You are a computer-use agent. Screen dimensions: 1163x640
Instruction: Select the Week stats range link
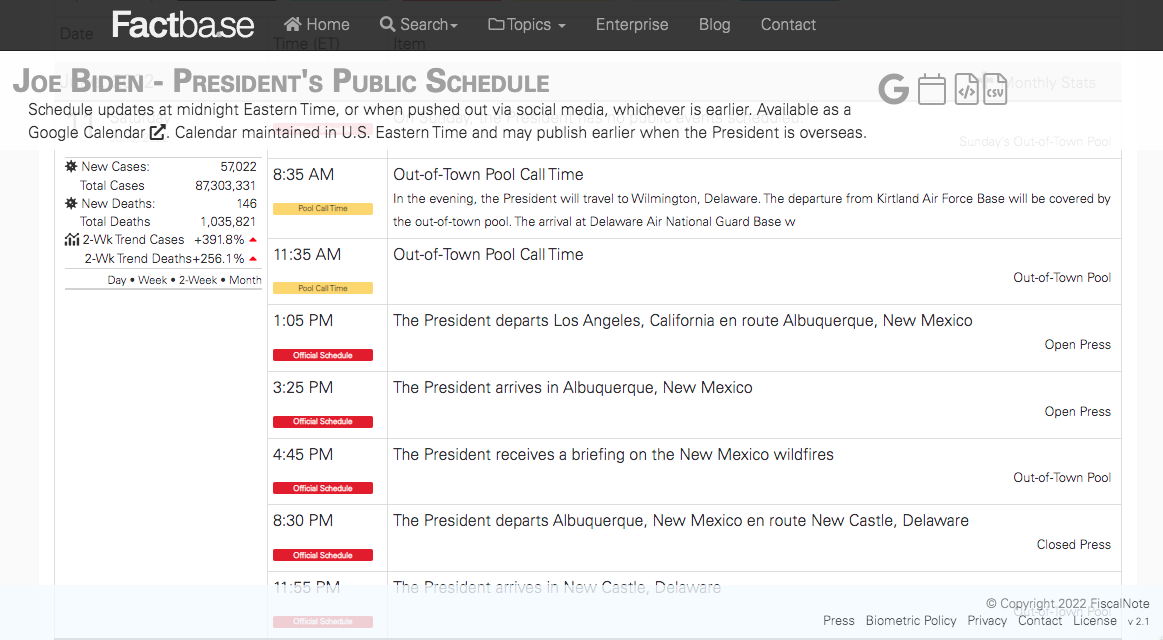152,280
